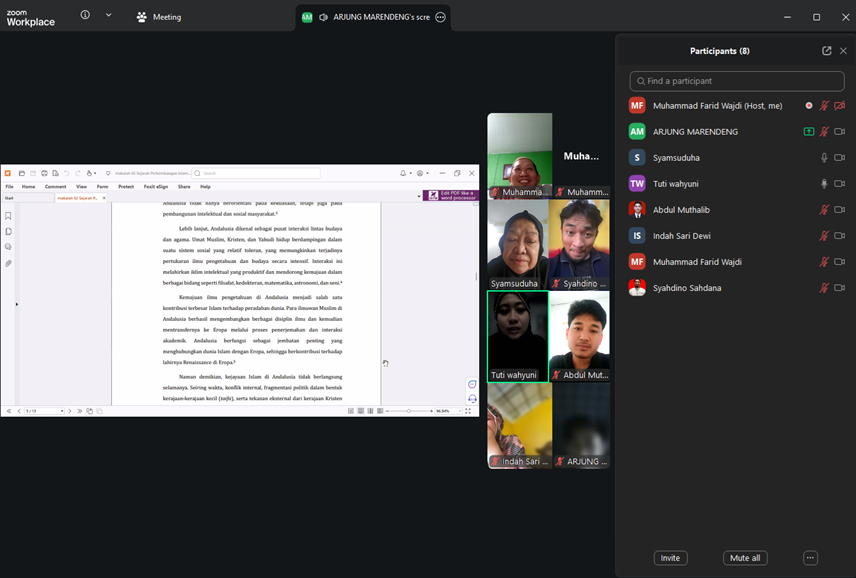This screenshot has height=578, width=856.
Task: Click the Print icon in PDF toolbar
Action: 44,174
